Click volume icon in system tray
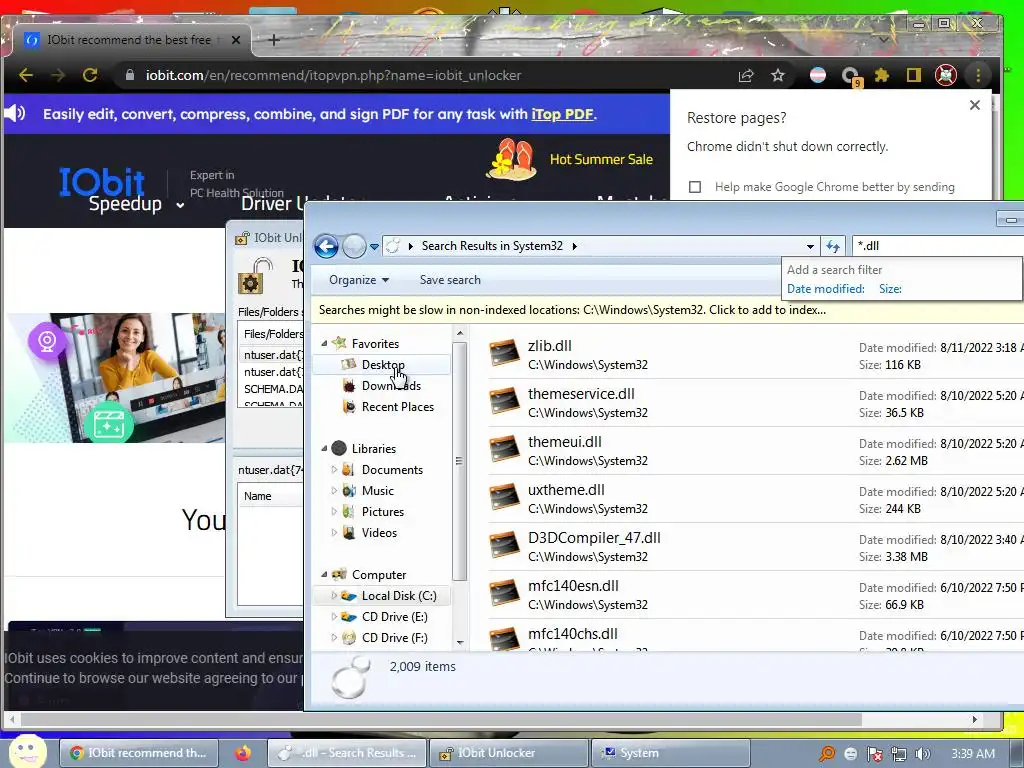Viewport: 1024px width, 768px height. 922,754
